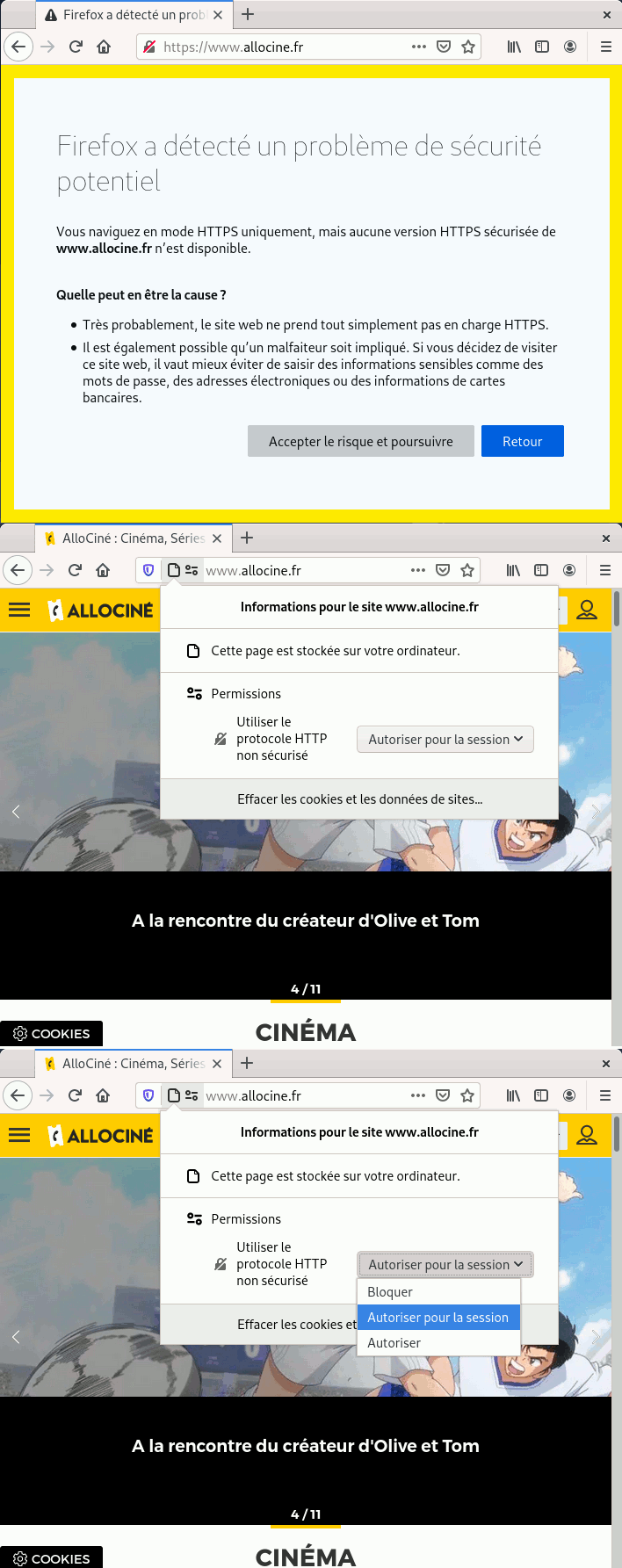
Task: Bookmark AlloCiné with star in bottom window
Action: (x=467, y=1095)
